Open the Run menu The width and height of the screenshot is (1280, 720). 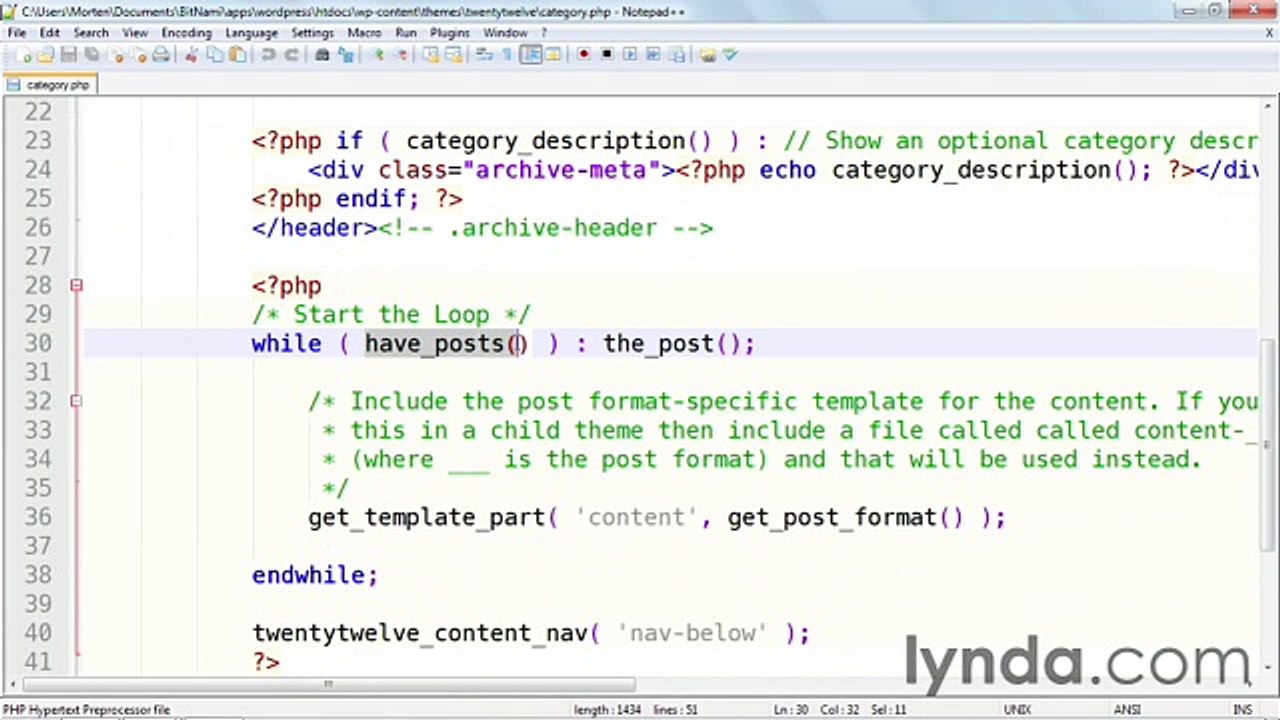405,33
